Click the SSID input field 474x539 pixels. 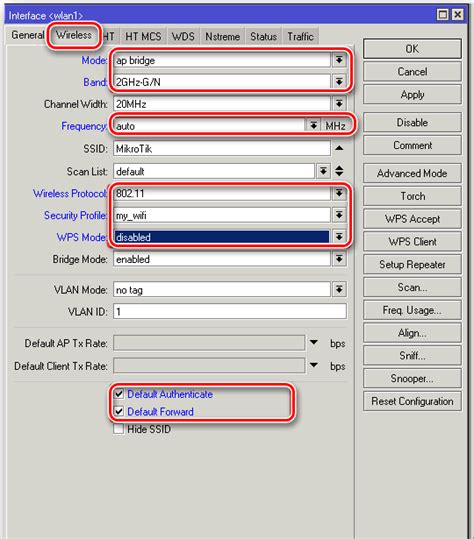pos(222,148)
